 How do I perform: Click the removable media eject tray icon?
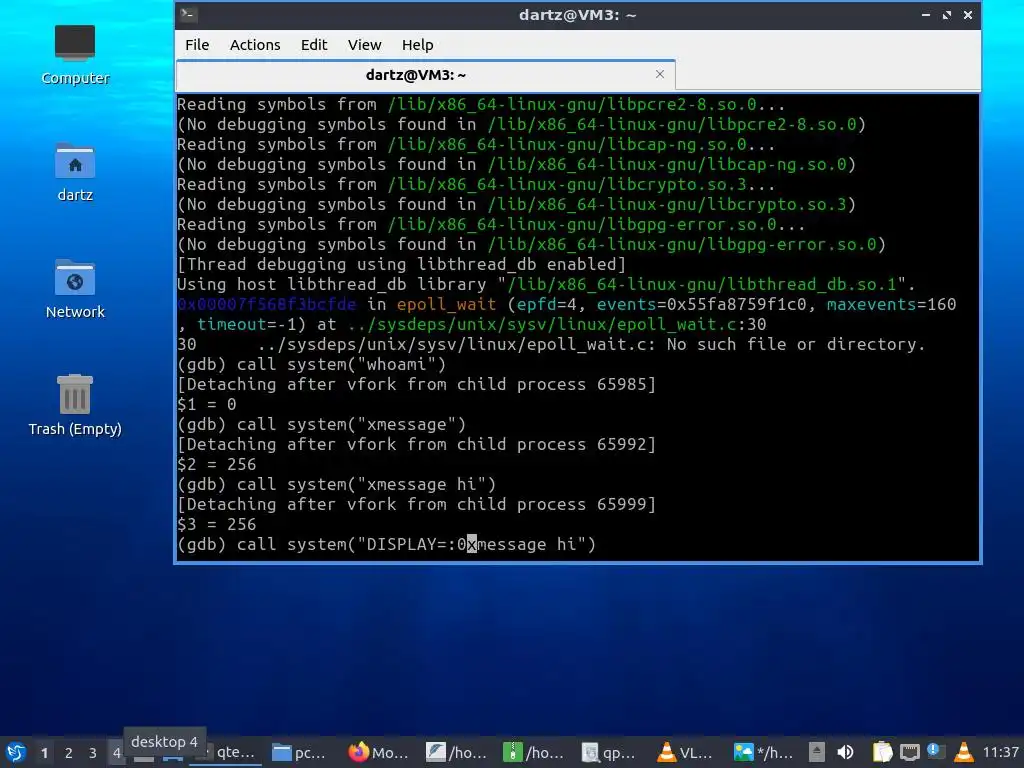coord(816,753)
